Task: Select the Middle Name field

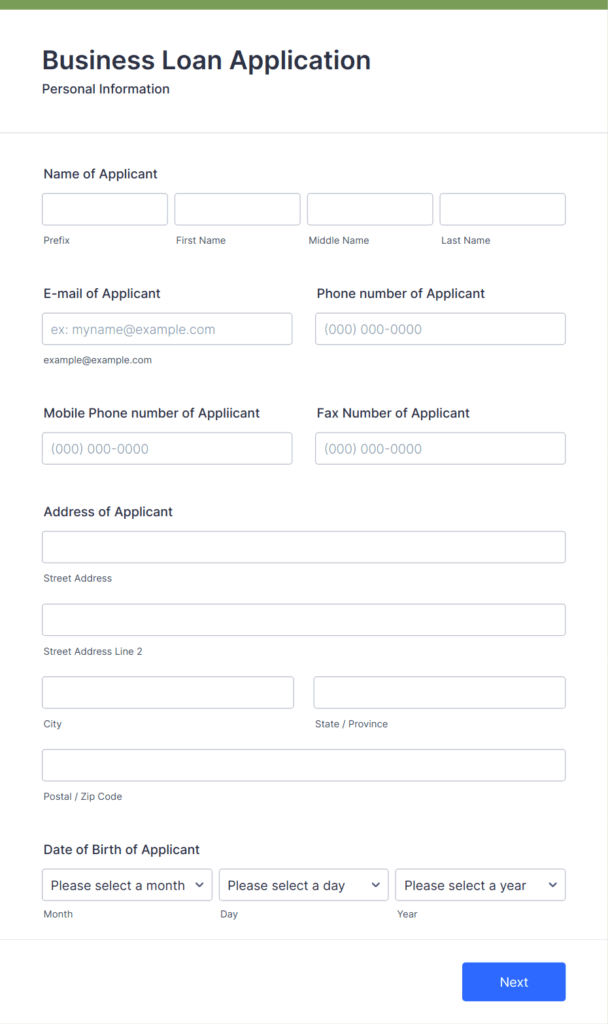Action: (370, 209)
